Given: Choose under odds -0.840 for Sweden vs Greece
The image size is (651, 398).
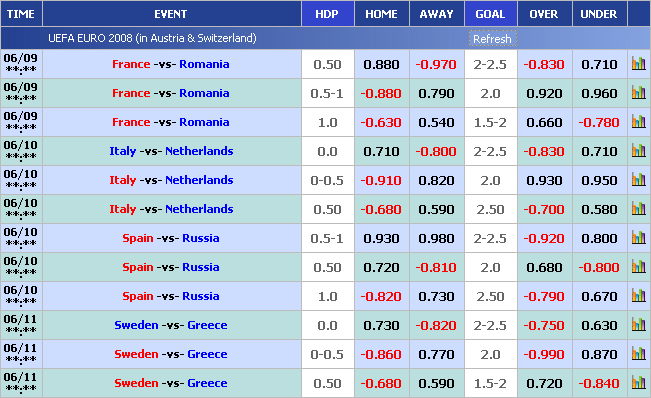Looking at the screenshot, I should click(x=599, y=383).
